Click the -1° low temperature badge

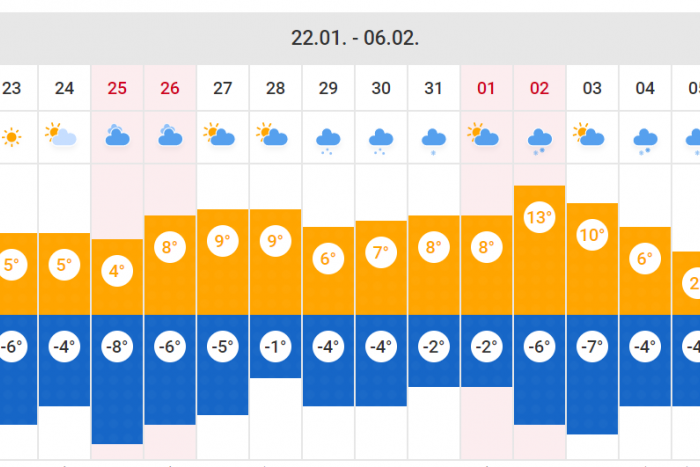275,348
